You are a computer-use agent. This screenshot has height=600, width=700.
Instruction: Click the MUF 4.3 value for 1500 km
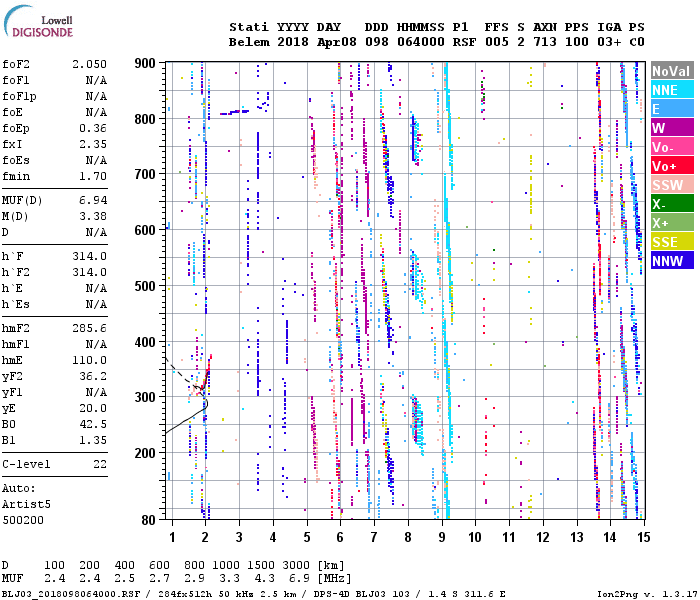pos(264,579)
